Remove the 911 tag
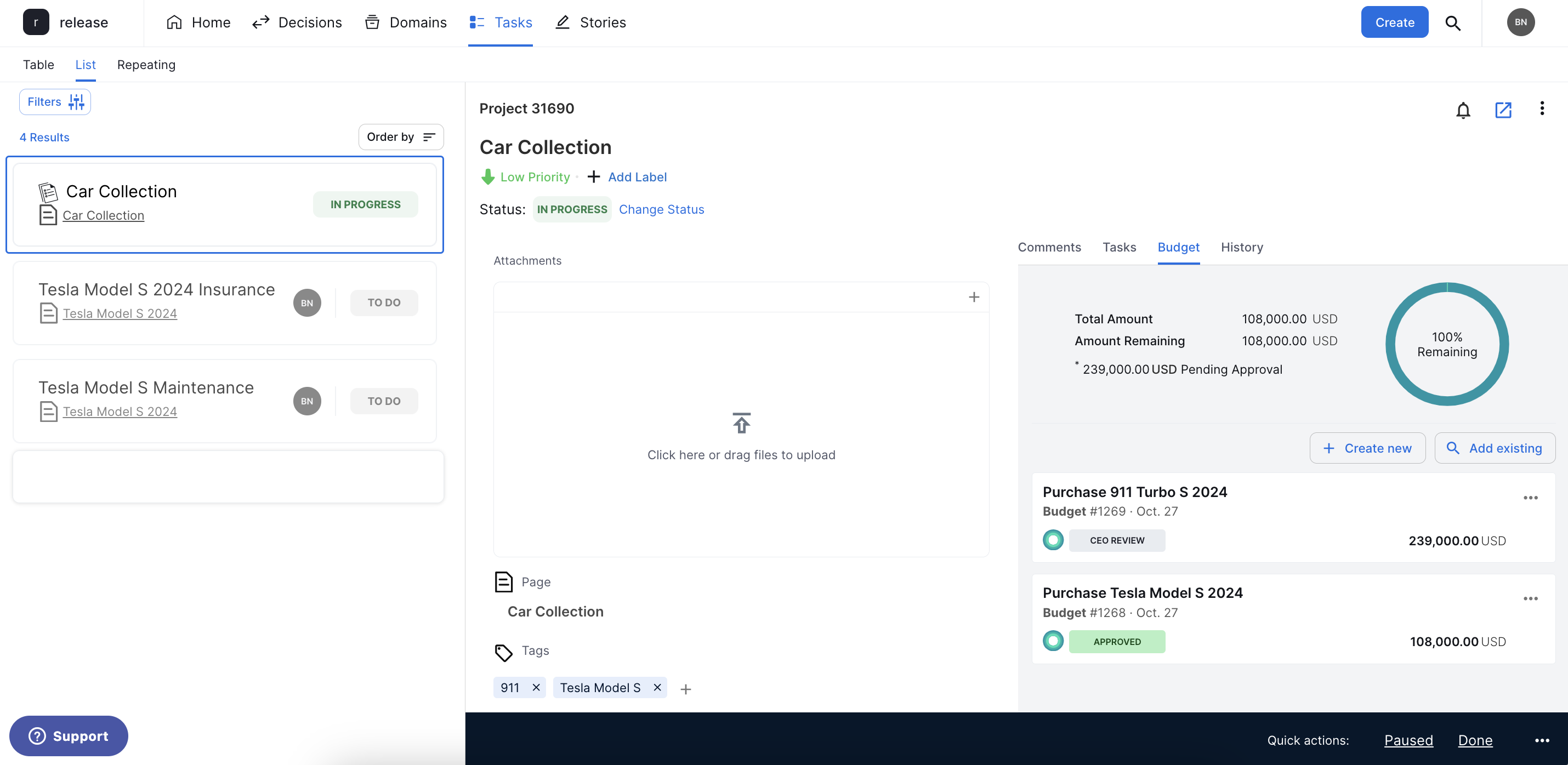1568x765 pixels. [536, 687]
